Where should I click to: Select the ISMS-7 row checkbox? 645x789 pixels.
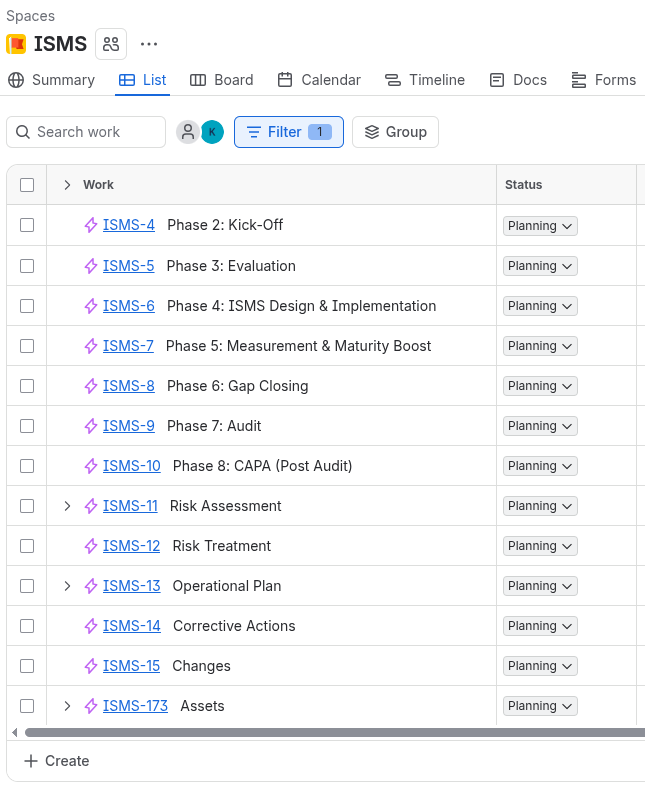(x=27, y=346)
